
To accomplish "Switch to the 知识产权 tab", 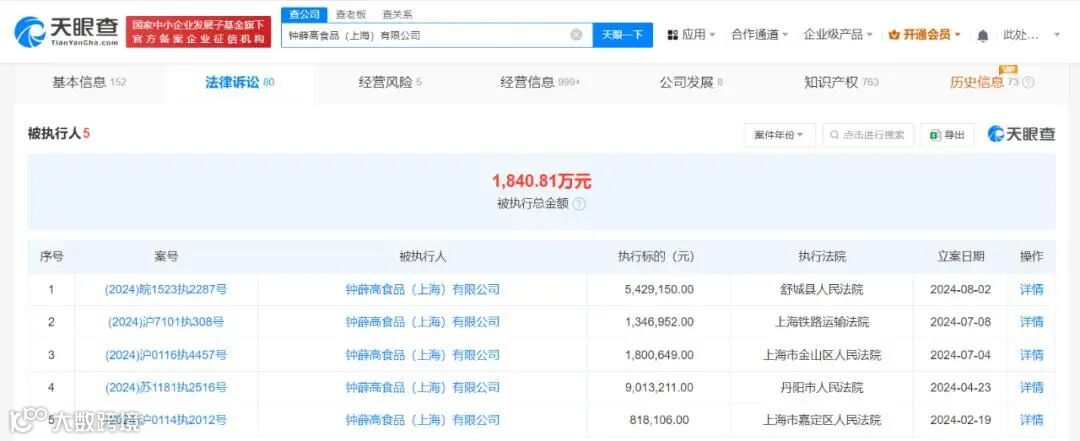I will (841, 83).
